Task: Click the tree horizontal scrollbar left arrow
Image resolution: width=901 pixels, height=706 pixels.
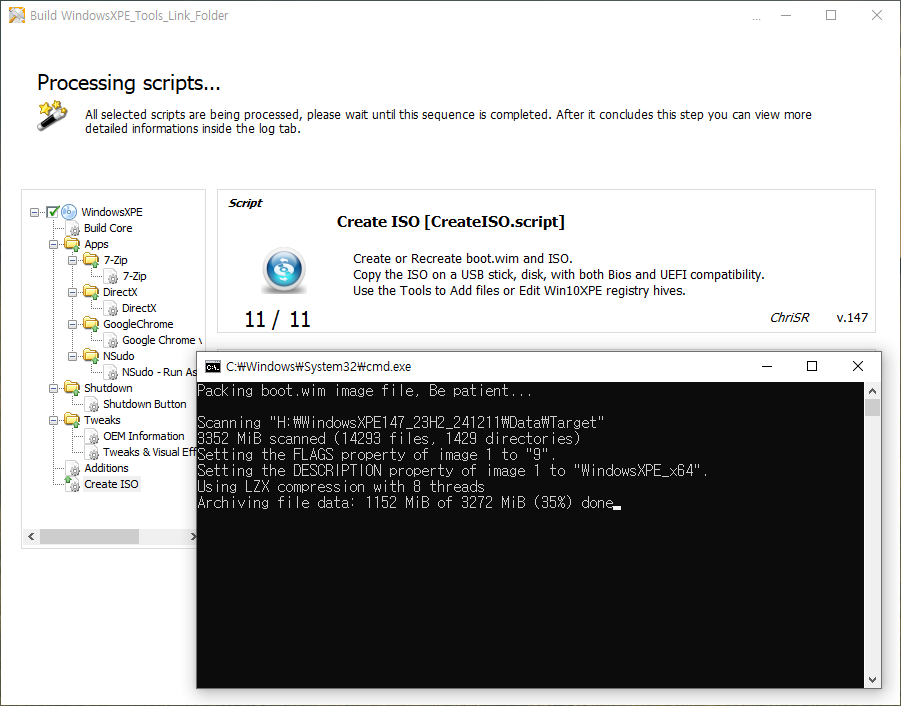Action: click(32, 537)
